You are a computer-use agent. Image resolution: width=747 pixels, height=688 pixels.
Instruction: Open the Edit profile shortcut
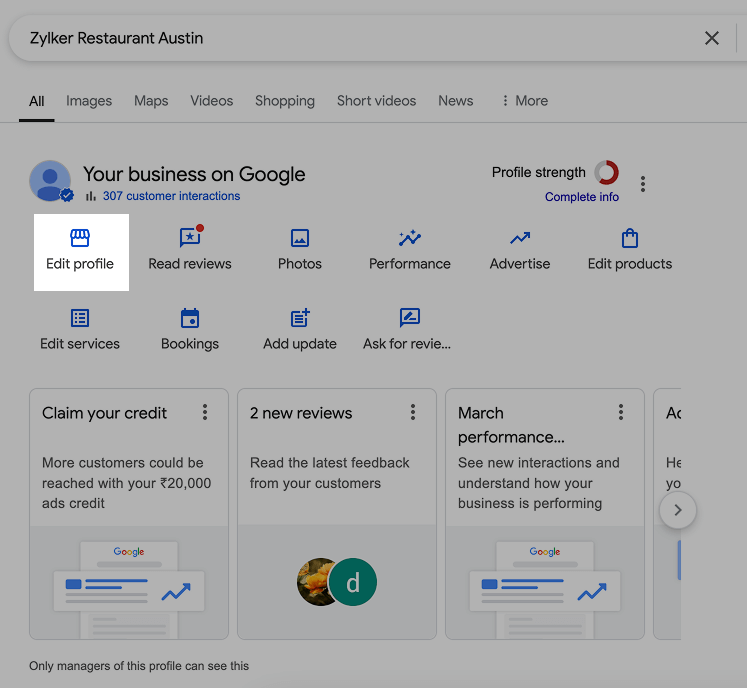(80, 250)
